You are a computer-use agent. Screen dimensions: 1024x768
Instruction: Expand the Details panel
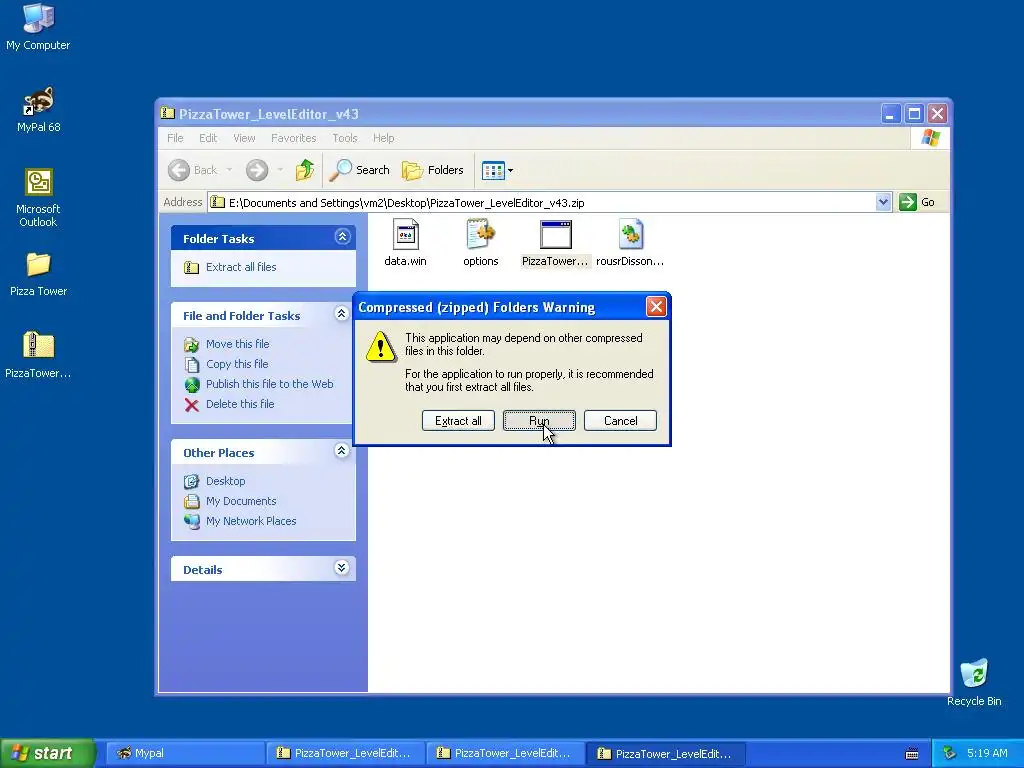342,568
